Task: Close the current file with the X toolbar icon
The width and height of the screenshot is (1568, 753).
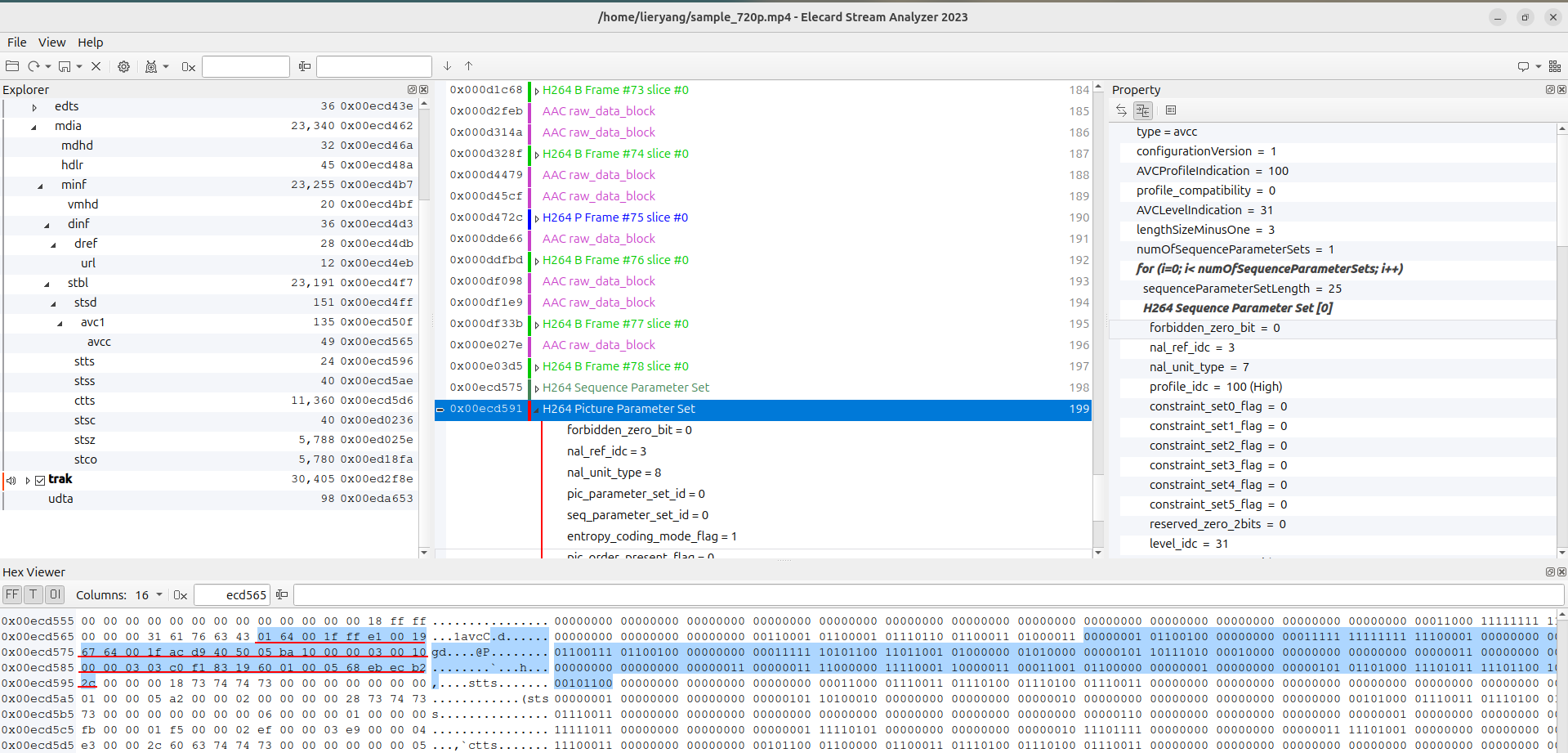Action: point(96,66)
